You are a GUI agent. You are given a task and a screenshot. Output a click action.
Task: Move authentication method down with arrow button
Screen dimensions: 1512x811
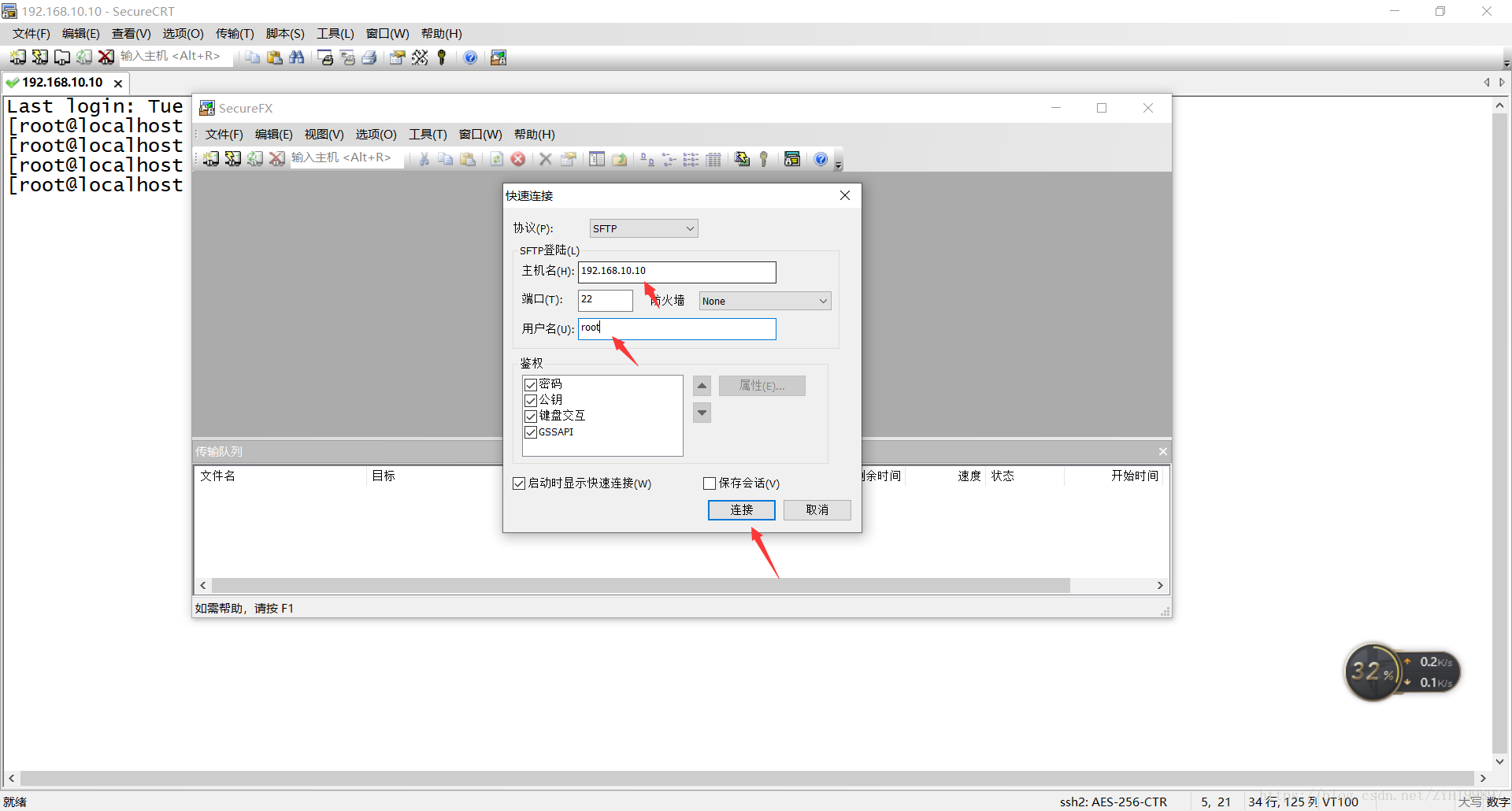[702, 413]
